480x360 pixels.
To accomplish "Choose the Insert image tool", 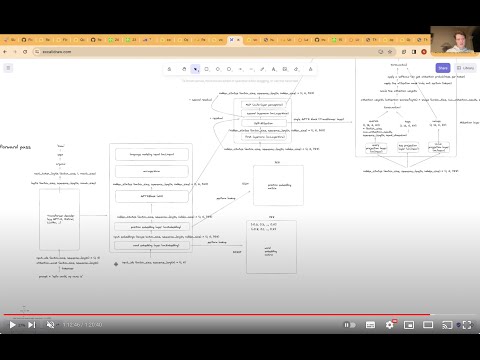I will pos(285,69).
